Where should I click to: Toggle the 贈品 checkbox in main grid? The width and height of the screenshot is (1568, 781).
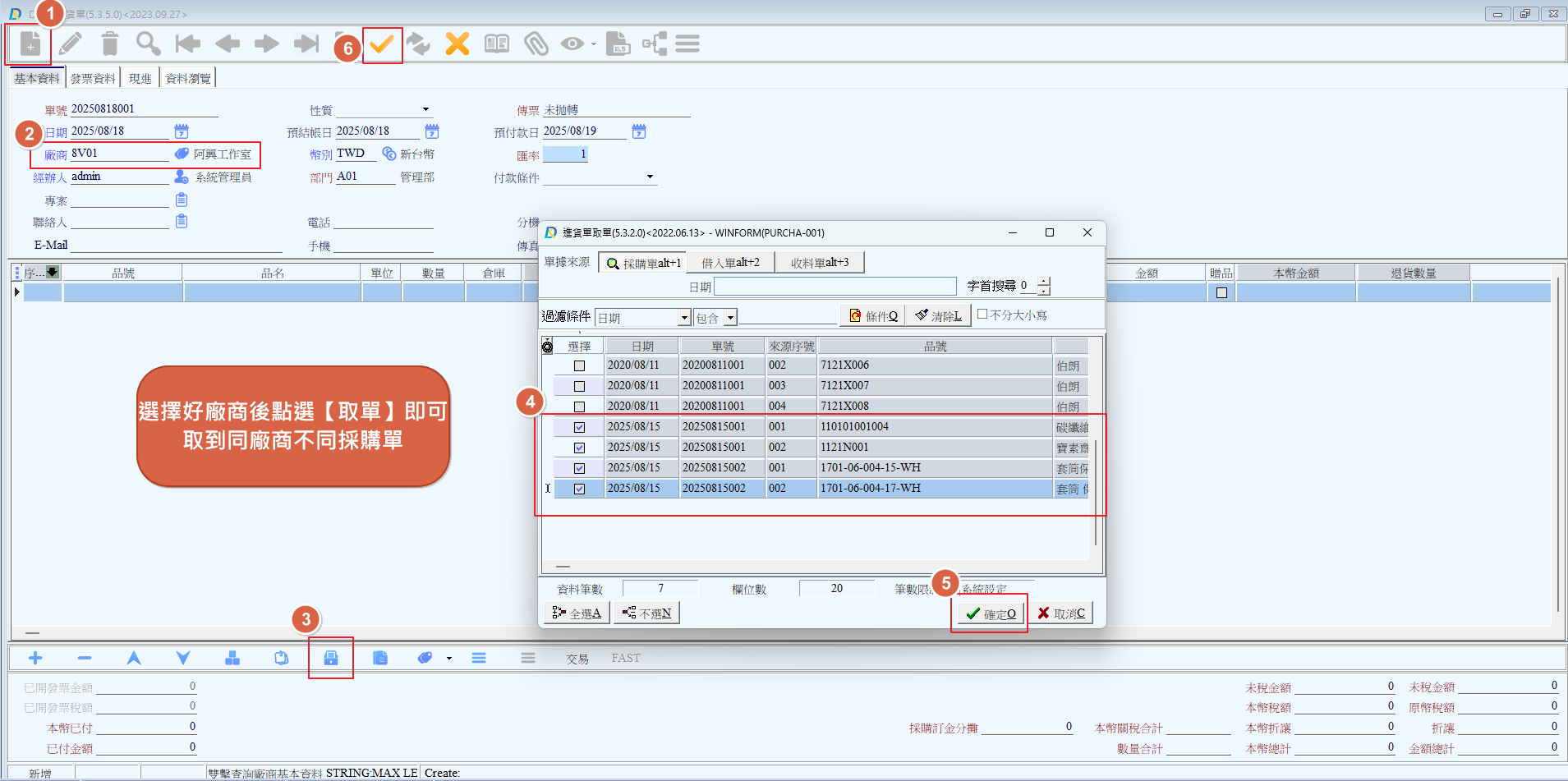(1221, 292)
